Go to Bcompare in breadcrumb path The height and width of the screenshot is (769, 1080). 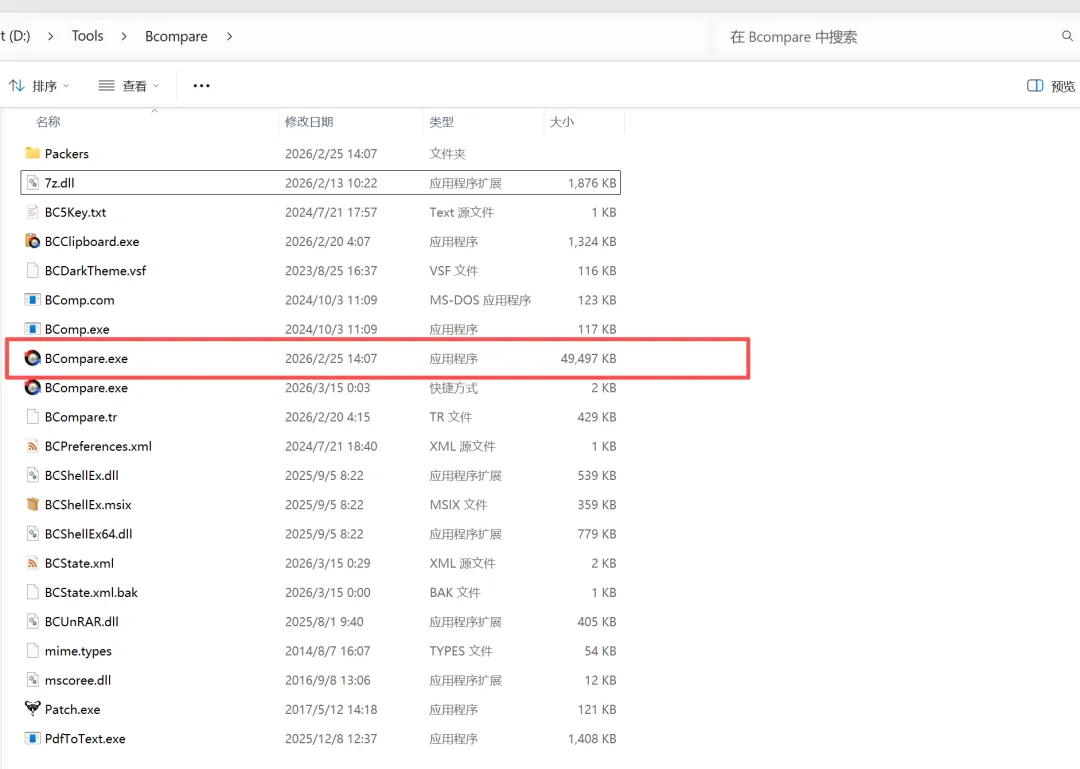coord(176,37)
